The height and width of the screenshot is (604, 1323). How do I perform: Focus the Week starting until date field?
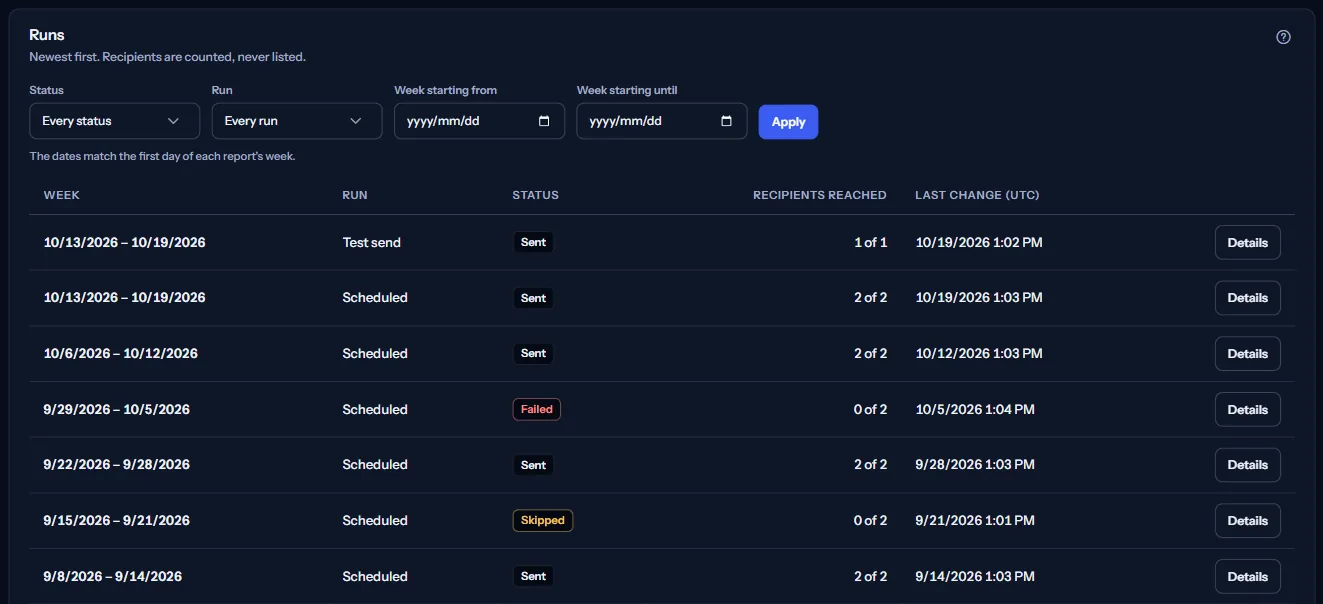662,121
